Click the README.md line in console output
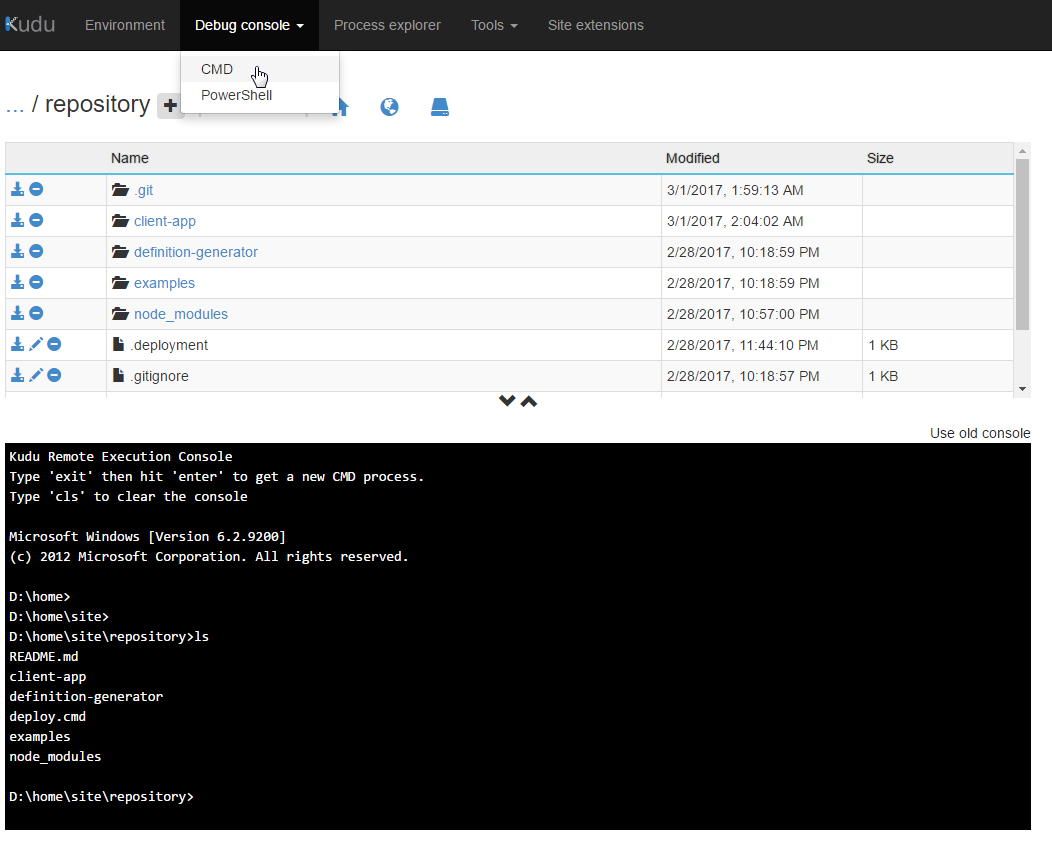 coord(44,656)
